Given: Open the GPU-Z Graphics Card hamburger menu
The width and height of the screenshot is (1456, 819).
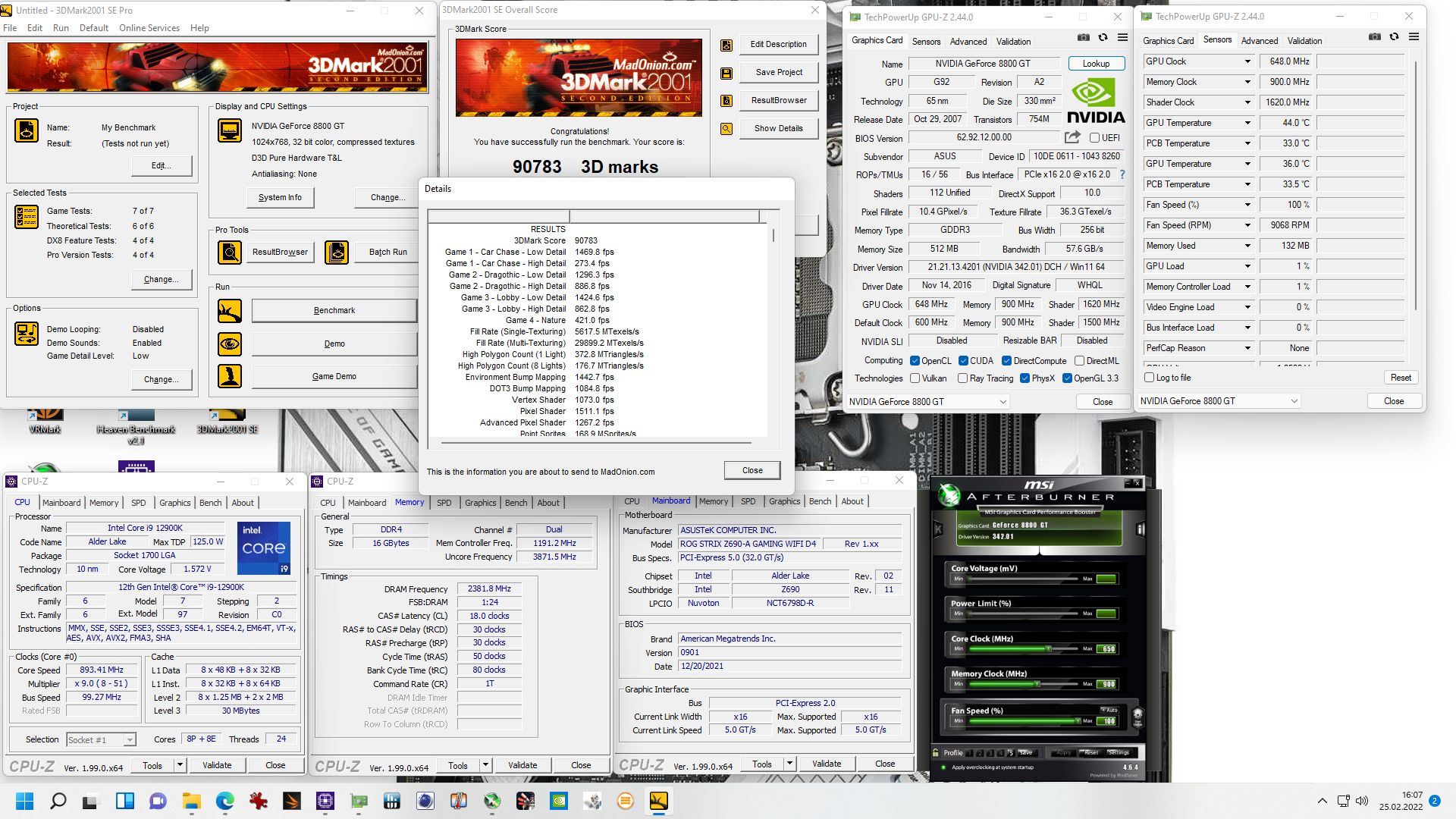Looking at the screenshot, I should click(x=1123, y=37).
